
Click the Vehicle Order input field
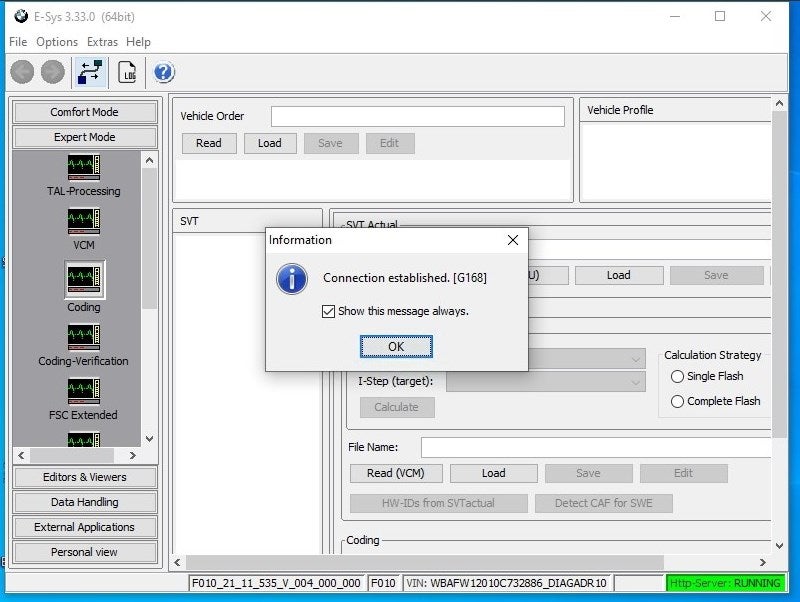point(420,116)
